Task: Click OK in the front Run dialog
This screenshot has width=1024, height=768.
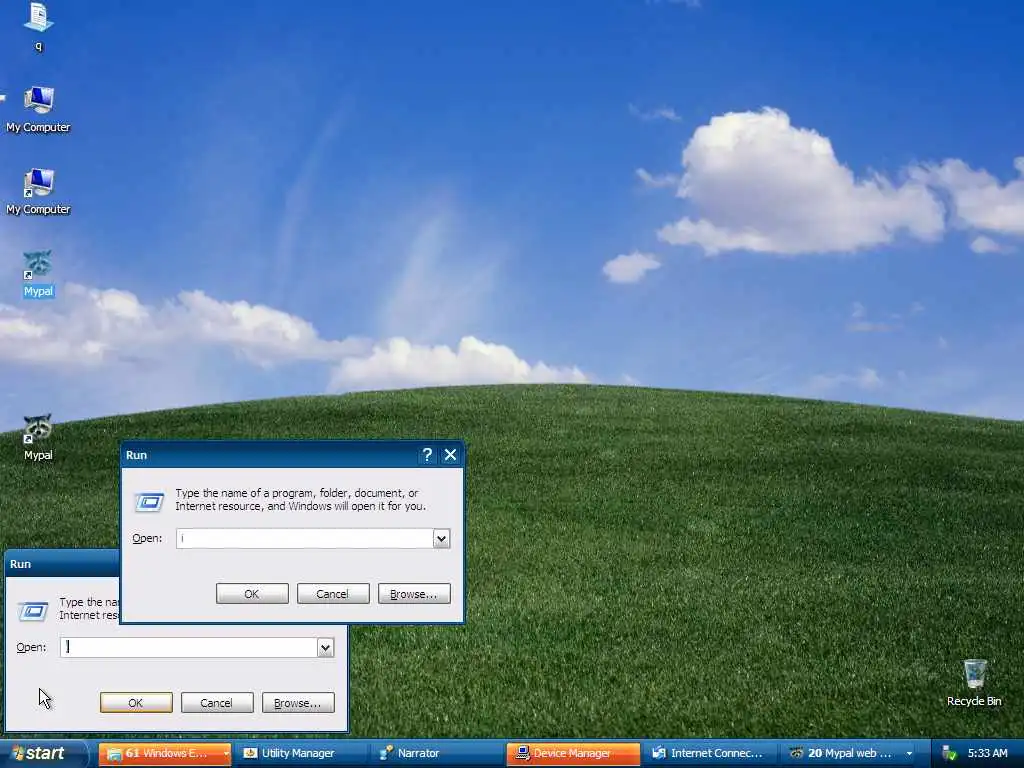Action: pyautogui.click(x=252, y=594)
